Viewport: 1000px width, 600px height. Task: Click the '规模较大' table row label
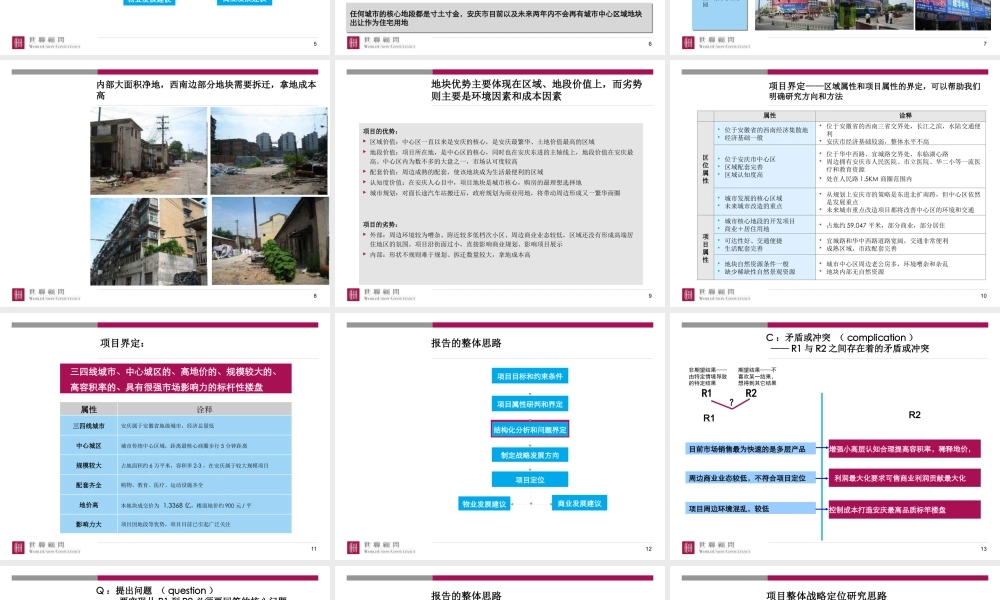89,465
